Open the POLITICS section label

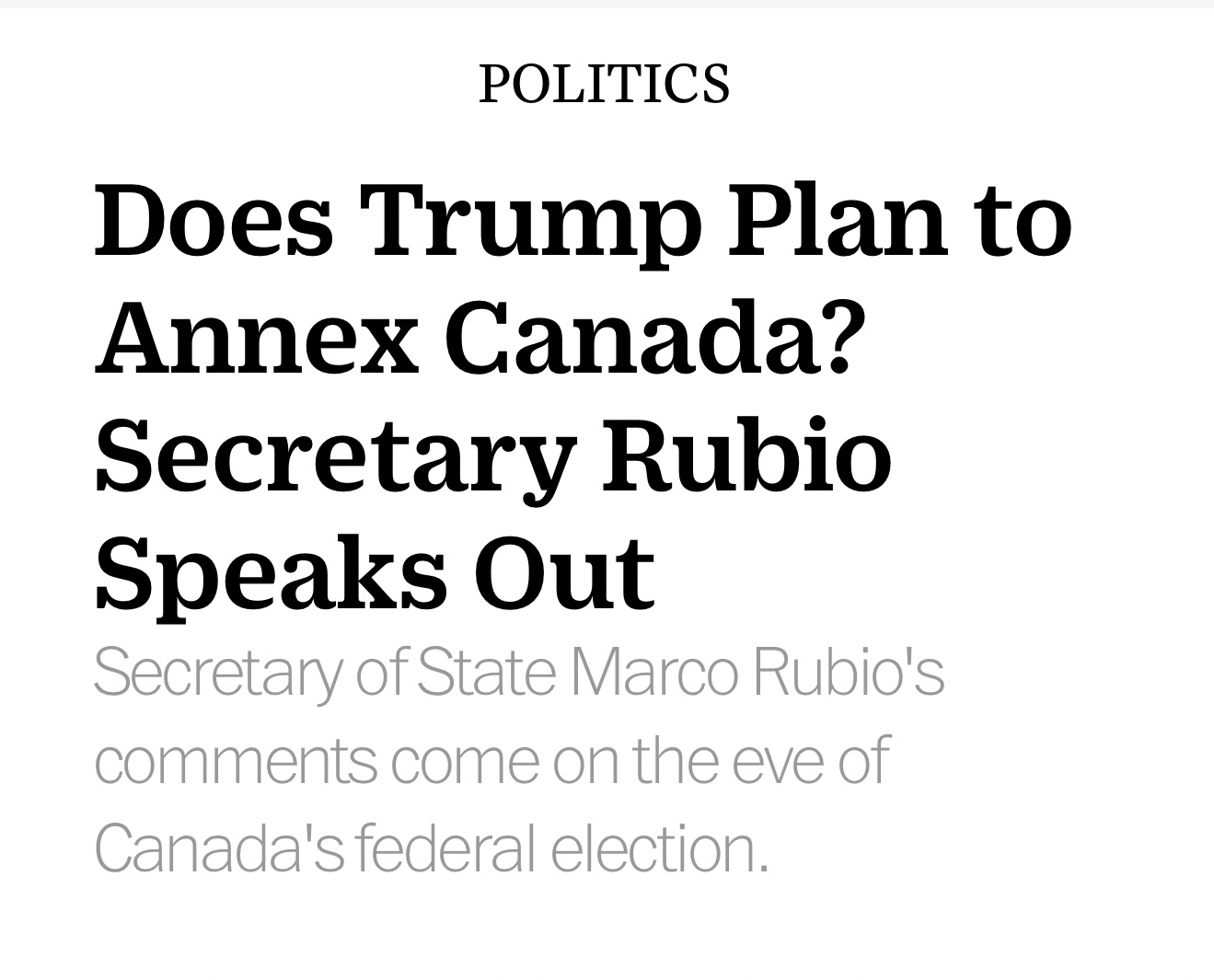[x=604, y=84]
